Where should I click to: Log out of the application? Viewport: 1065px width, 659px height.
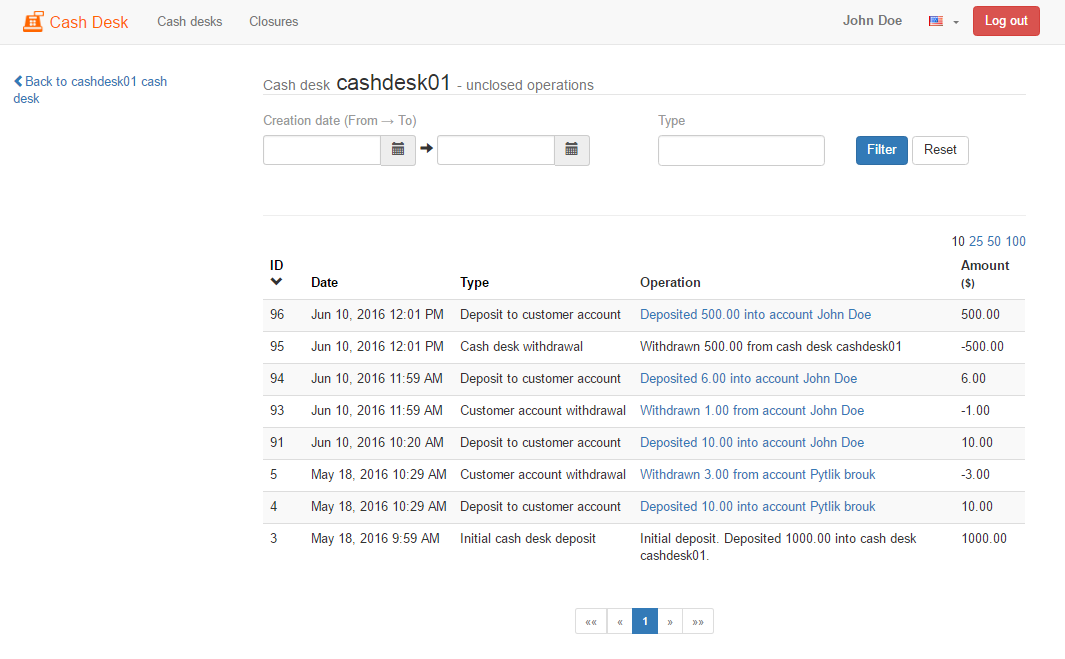coord(1005,21)
